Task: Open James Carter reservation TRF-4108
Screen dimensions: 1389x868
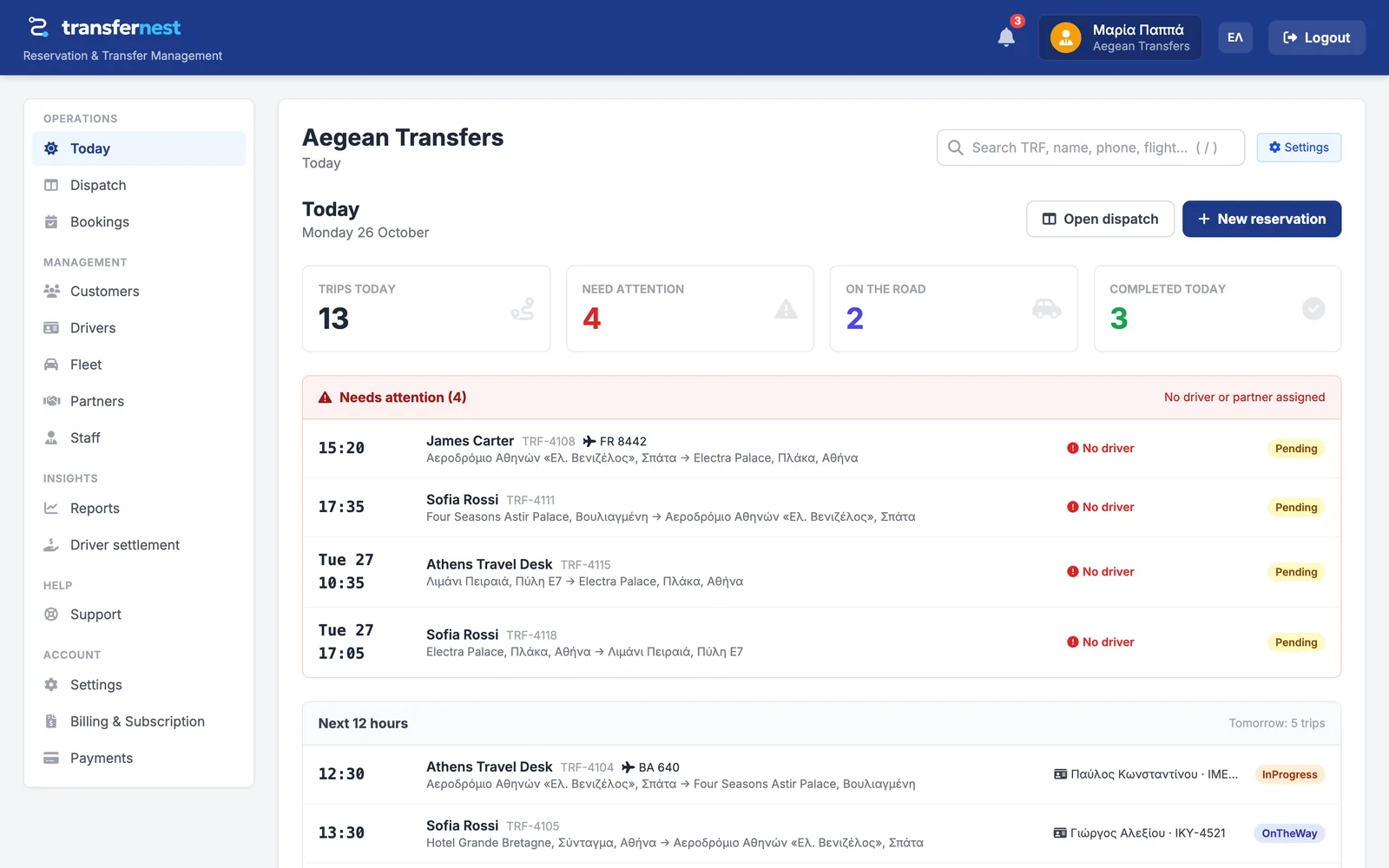Action: coord(821,449)
